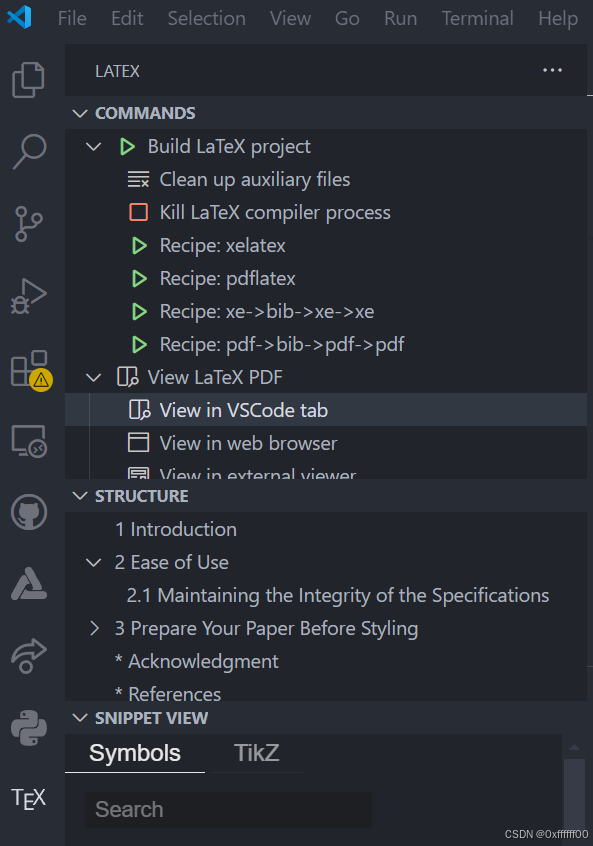Open the LATEX panel more actions ellipsis
Viewport: 593px width, 846px height.
click(552, 70)
